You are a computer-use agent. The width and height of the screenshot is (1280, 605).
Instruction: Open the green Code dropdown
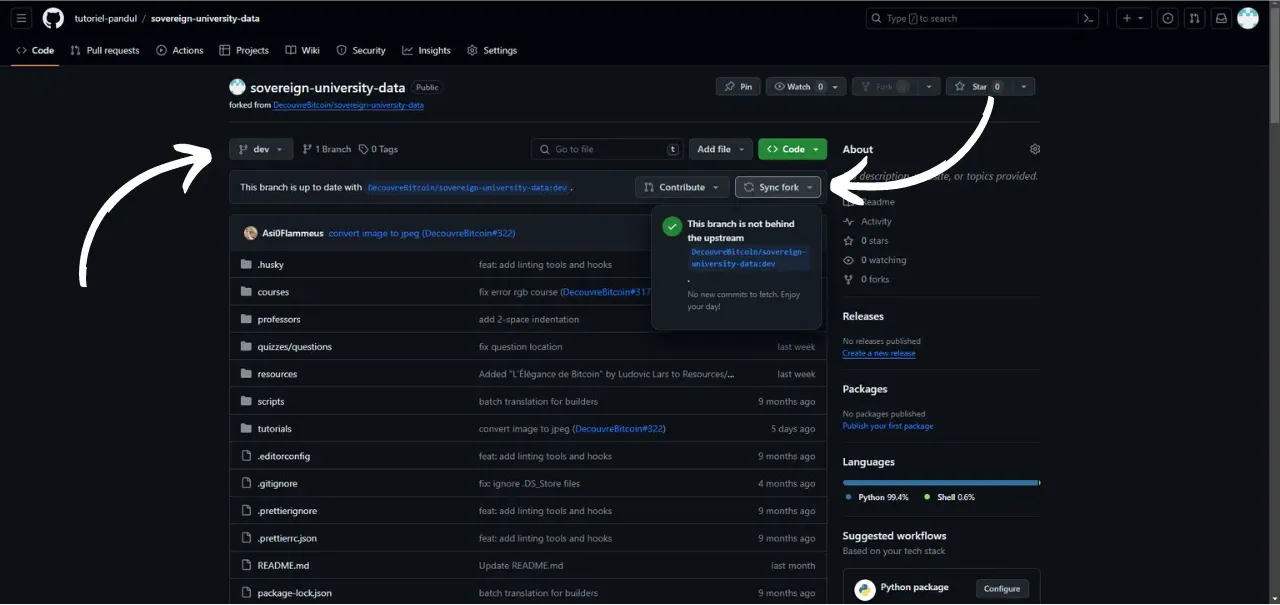point(792,149)
